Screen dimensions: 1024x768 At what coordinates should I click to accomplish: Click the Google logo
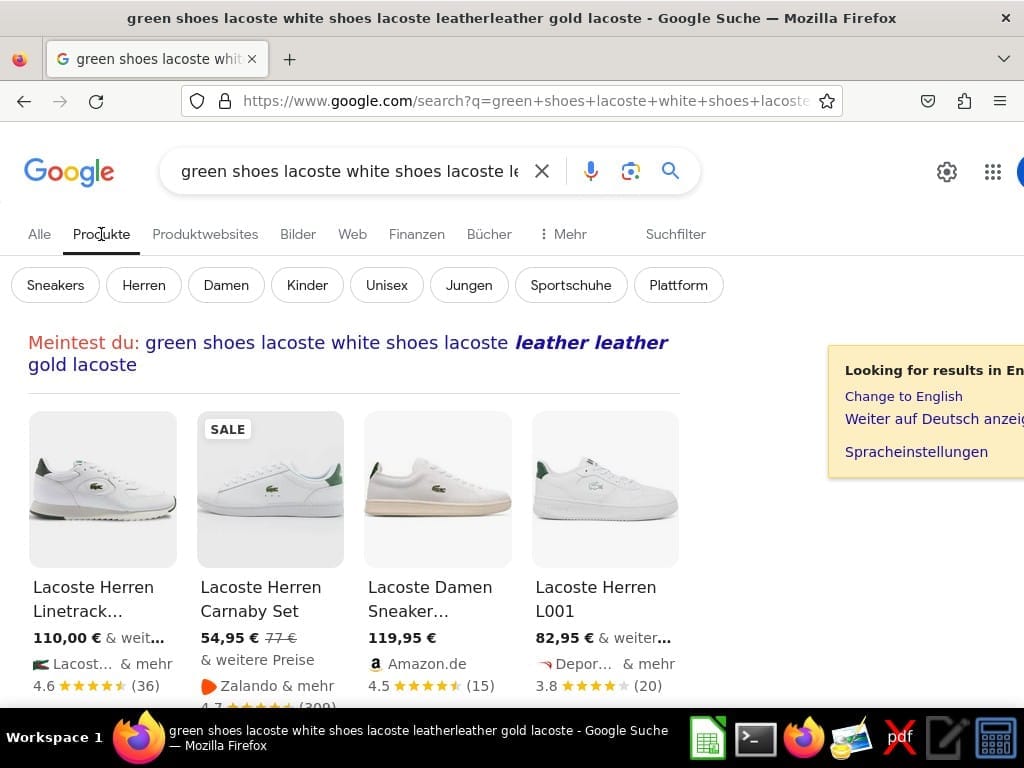click(69, 172)
